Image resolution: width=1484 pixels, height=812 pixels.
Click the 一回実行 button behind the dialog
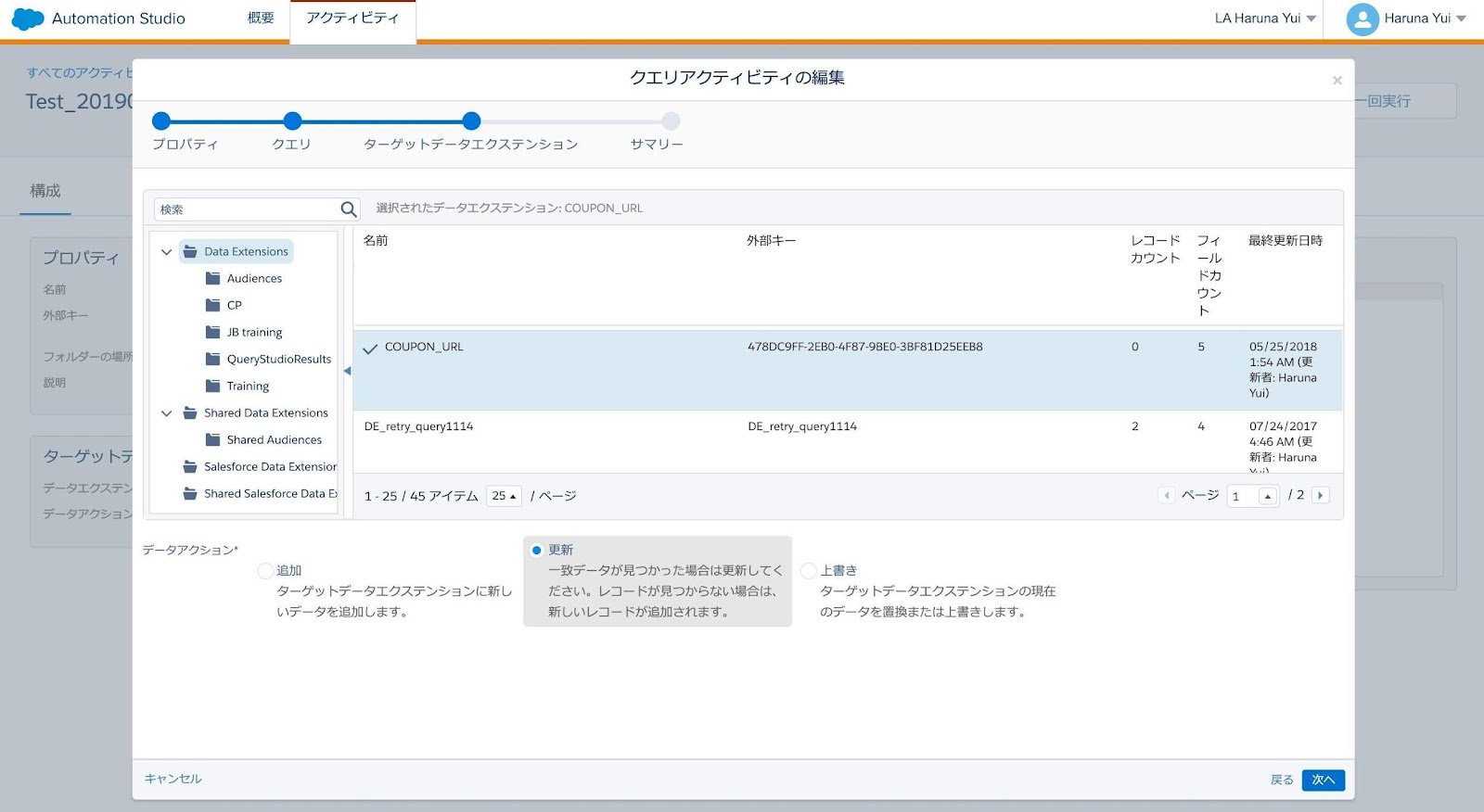point(1405,101)
